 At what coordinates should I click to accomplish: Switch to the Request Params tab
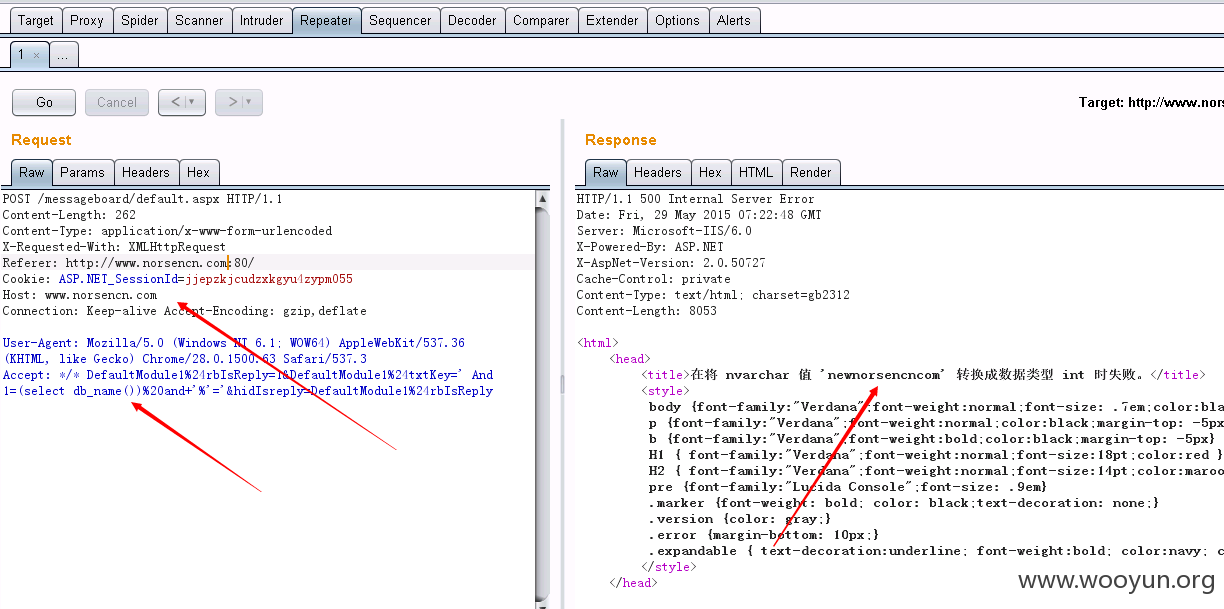[x=82, y=172]
